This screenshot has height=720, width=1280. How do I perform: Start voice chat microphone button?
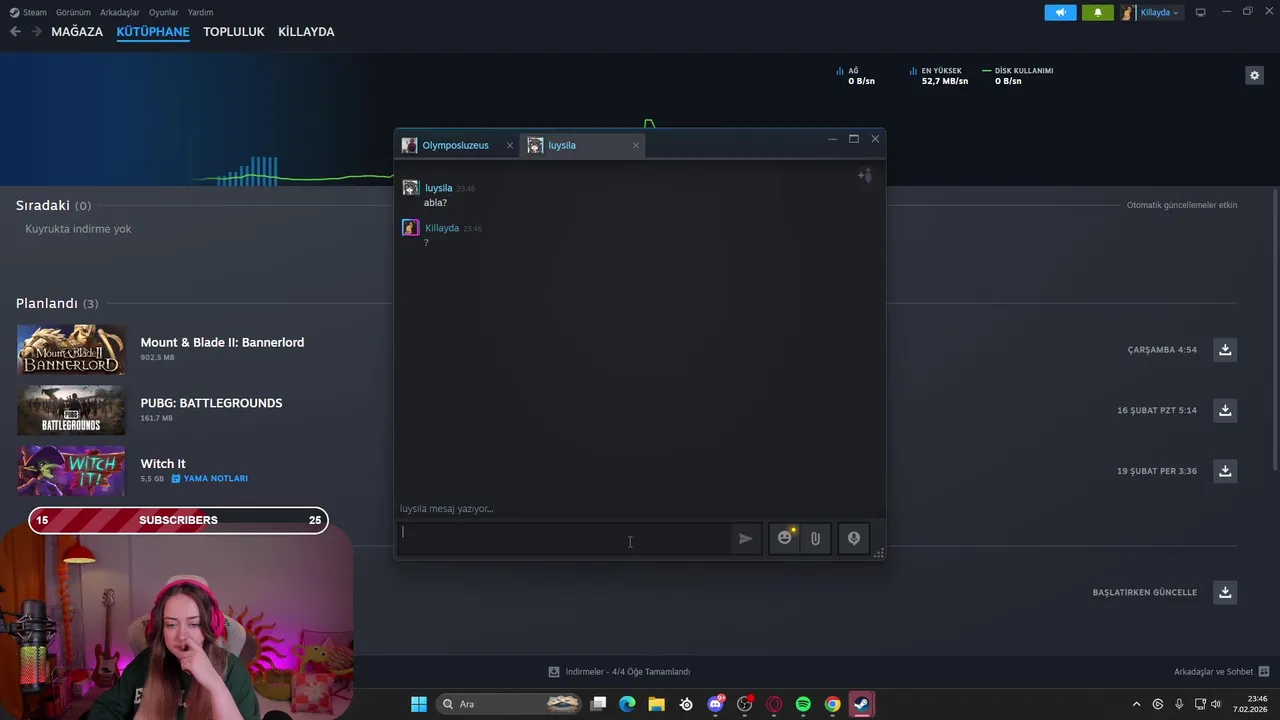(x=854, y=538)
